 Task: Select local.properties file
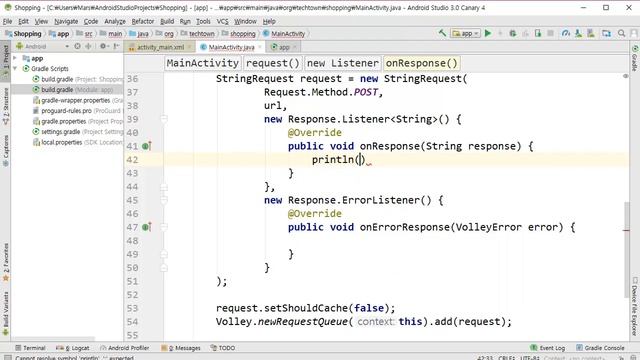coord(78,142)
